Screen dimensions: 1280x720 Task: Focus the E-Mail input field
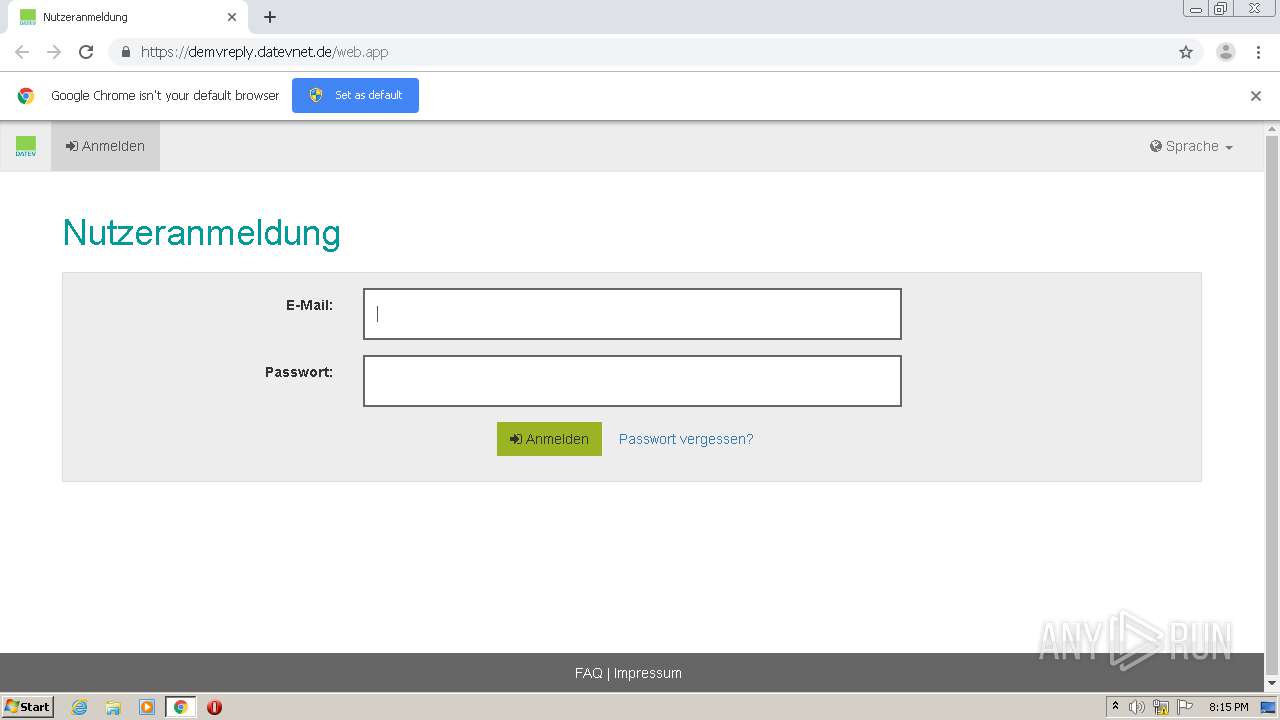pyautogui.click(x=632, y=314)
